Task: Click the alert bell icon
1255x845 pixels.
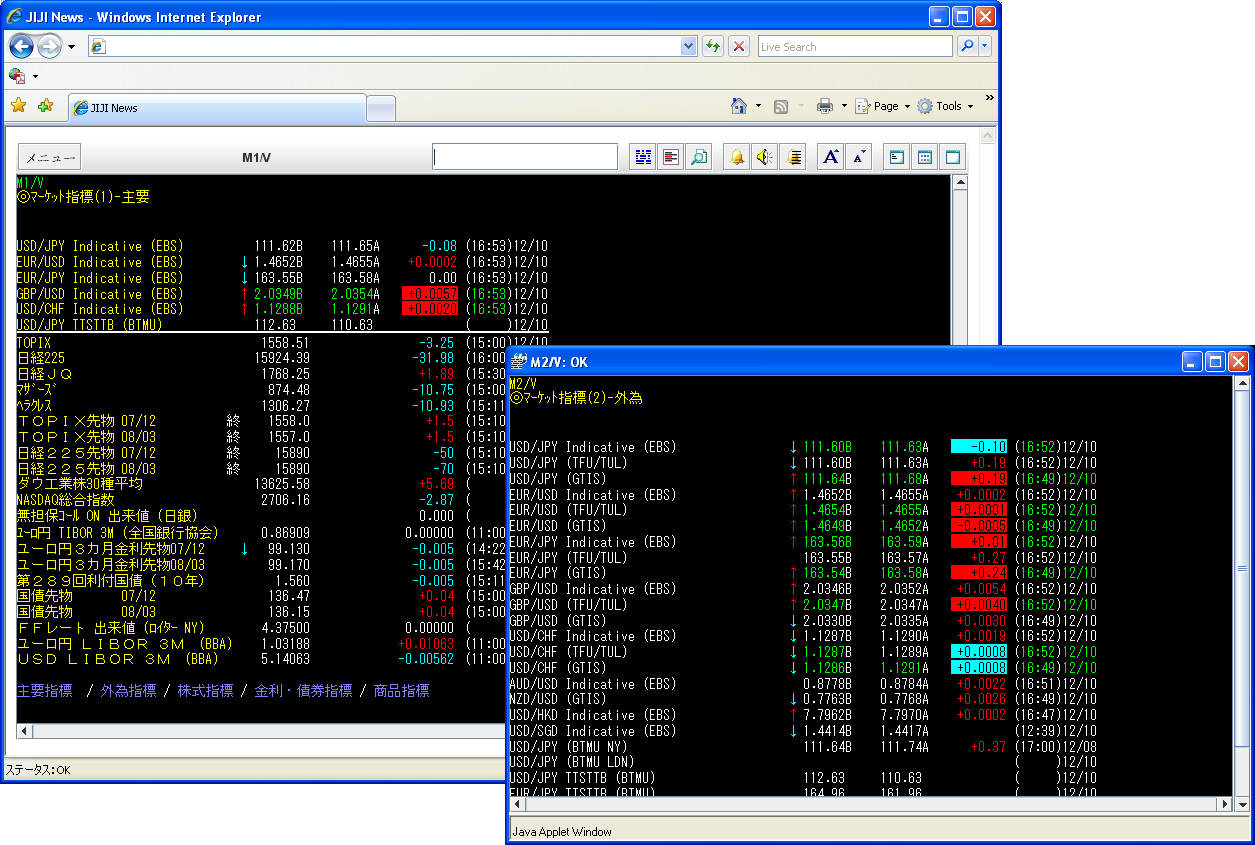Action: point(738,157)
